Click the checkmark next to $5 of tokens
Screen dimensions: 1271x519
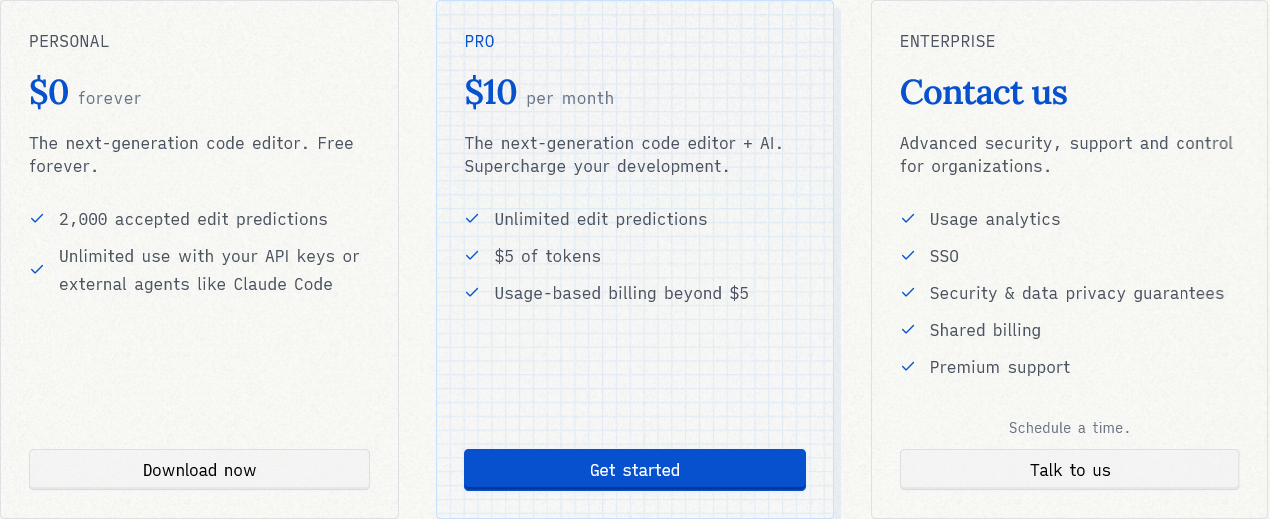(x=472, y=256)
